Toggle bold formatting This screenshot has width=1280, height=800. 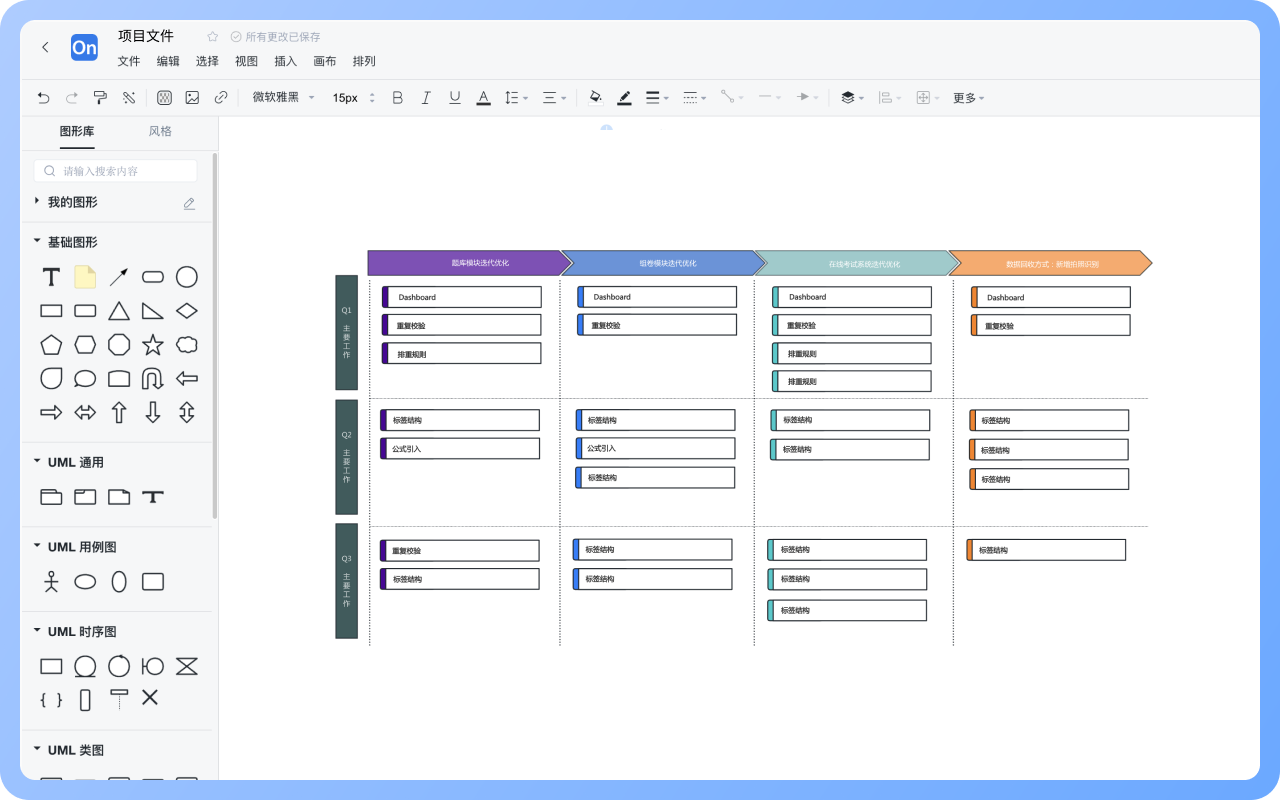(397, 98)
